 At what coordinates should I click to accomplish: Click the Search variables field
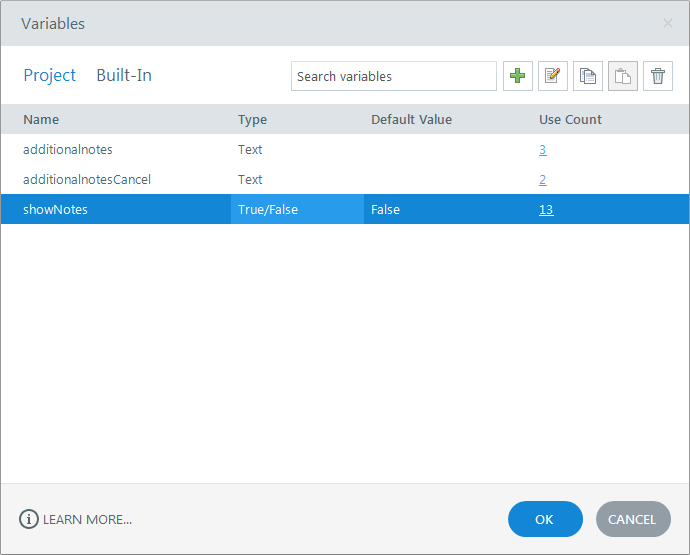tap(393, 76)
